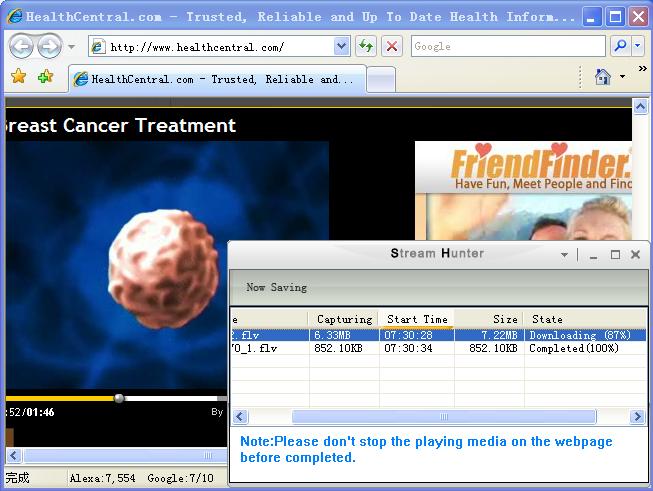Click the 07:30:34 start time cell
The image size is (653, 491).
[408, 348]
